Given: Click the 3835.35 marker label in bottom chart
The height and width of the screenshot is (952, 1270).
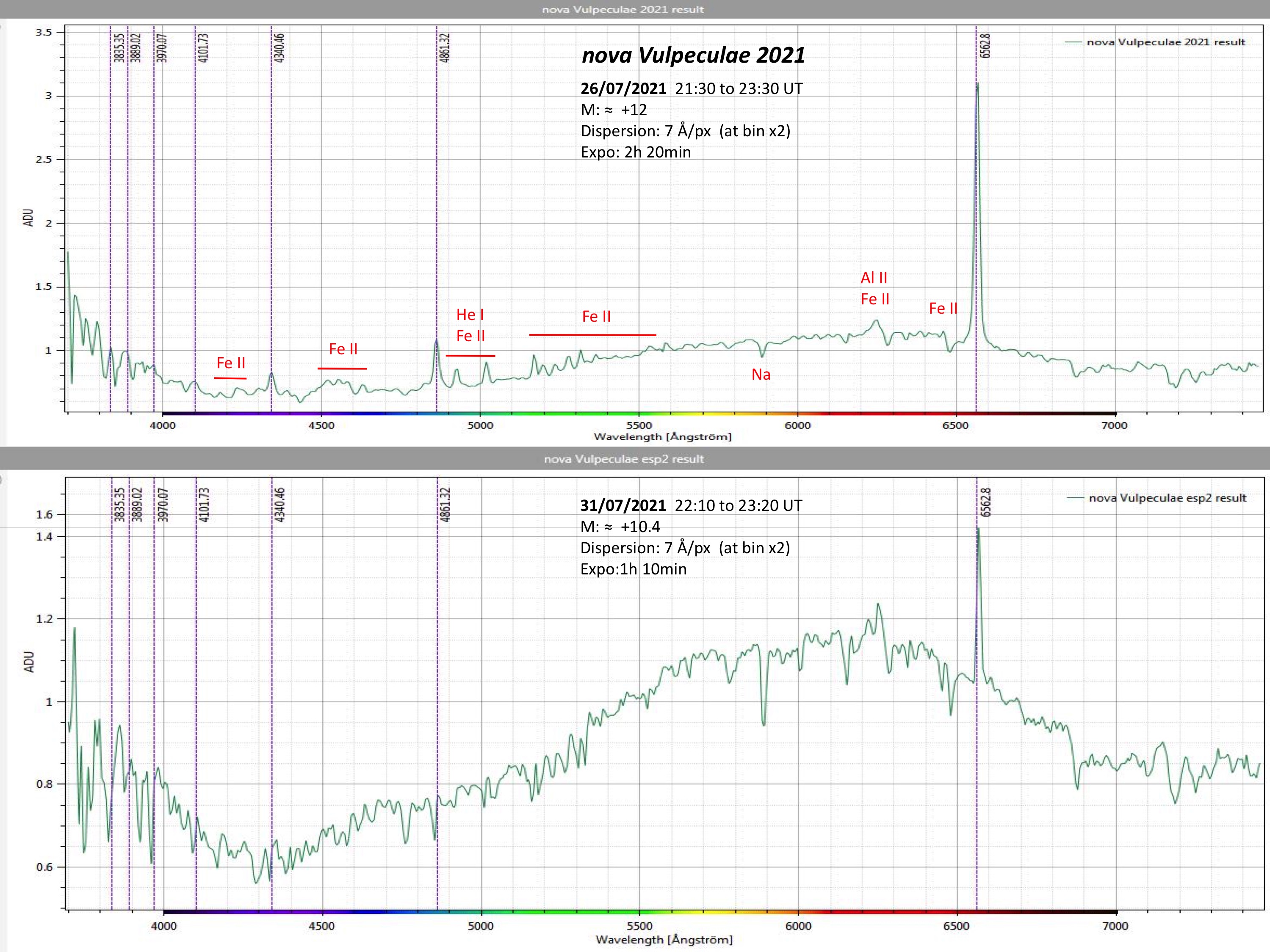Looking at the screenshot, I should click(119, 505).
